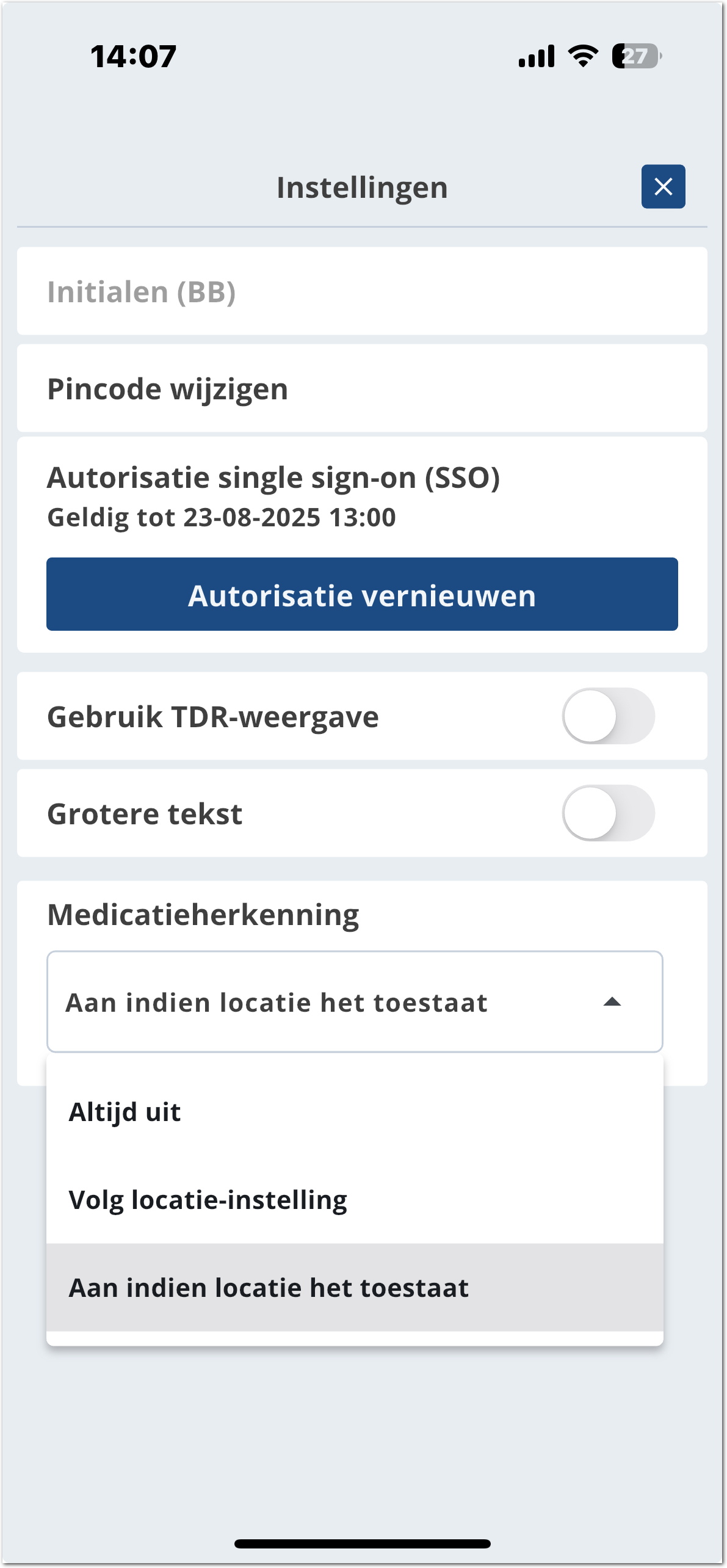Image resolution: width=727 pixels, height=1568 pixels.
Task: Tap the home indicator bar
Action: click(x=362, y=1544)
